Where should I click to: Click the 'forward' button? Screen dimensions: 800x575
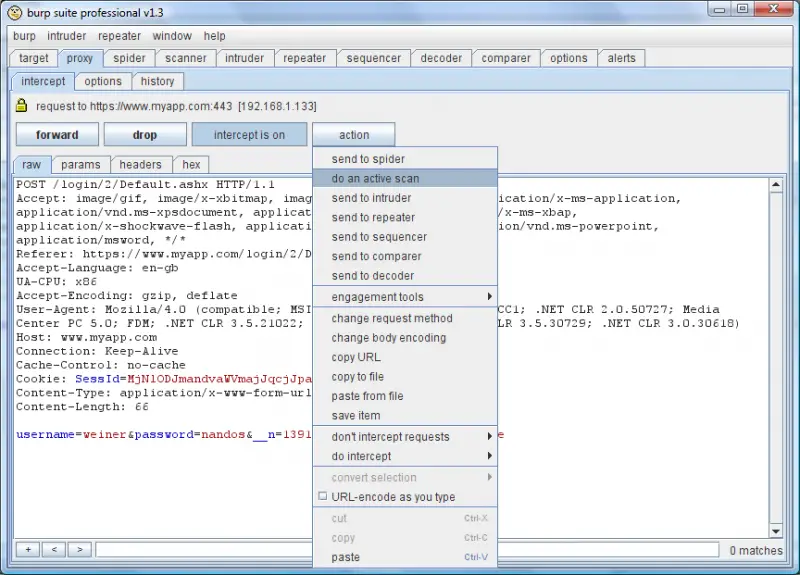pyautogui.click(x=57, y=135)
